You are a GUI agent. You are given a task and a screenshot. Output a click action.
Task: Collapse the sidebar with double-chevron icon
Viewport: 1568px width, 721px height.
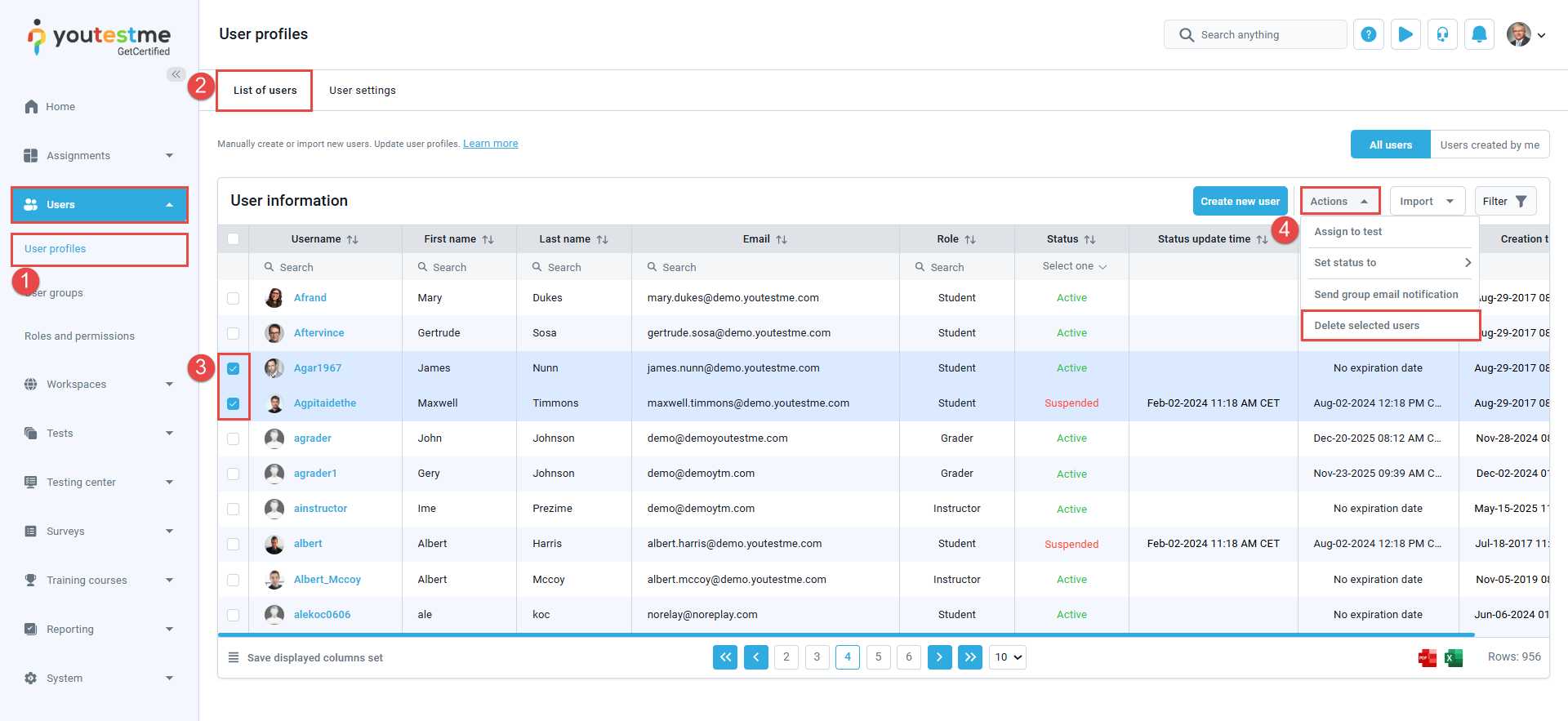(x=176, y=74)
